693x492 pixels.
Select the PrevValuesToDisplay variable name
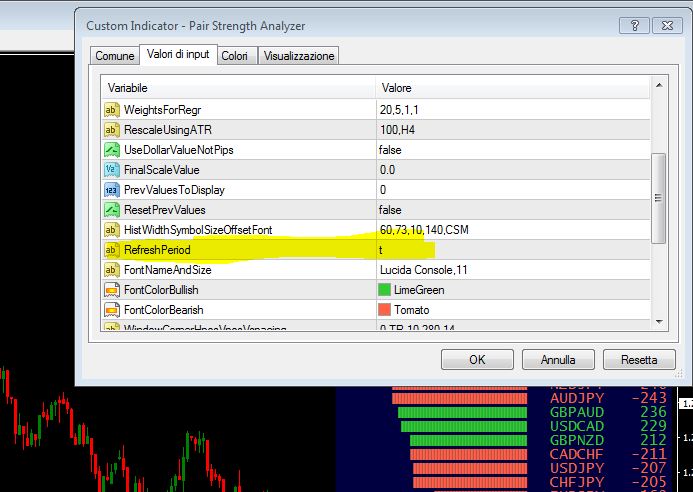click(x=174, y=190)
